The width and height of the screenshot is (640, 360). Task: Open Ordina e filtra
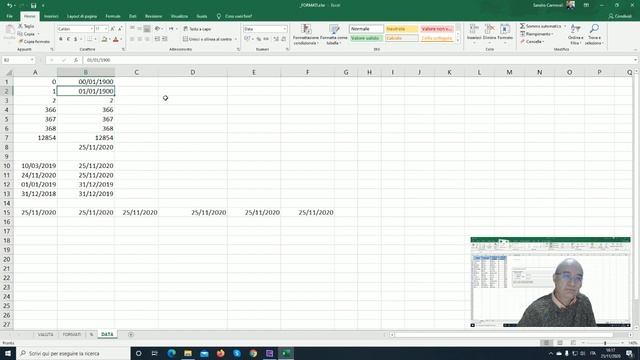[x=575, y=34]
